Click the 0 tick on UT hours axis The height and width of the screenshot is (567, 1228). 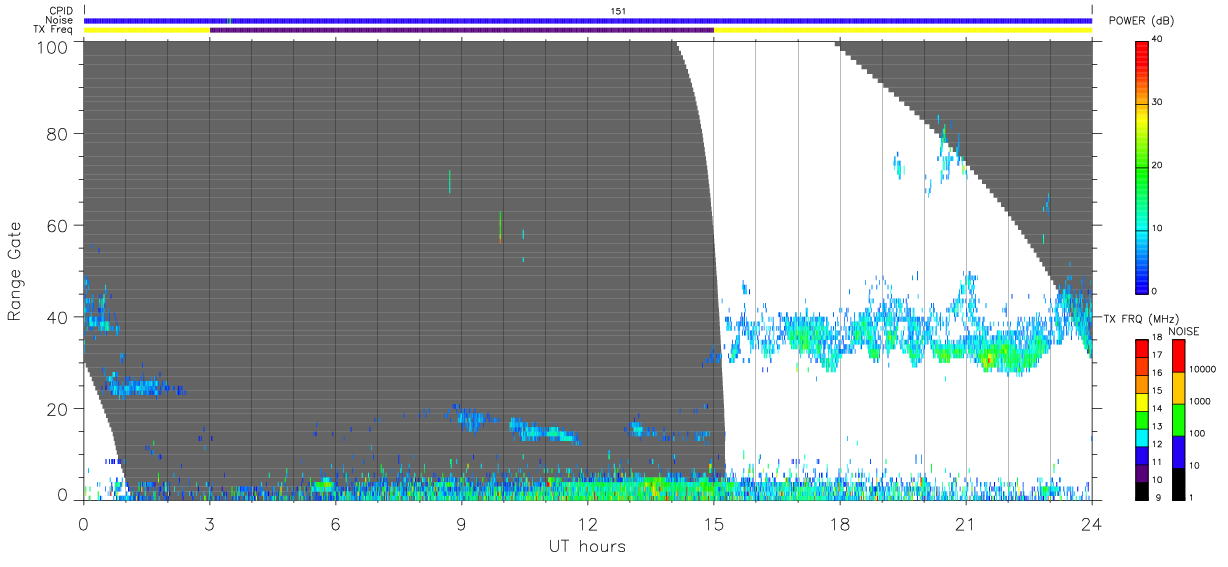pyautogui.click(x=84, y=523)
